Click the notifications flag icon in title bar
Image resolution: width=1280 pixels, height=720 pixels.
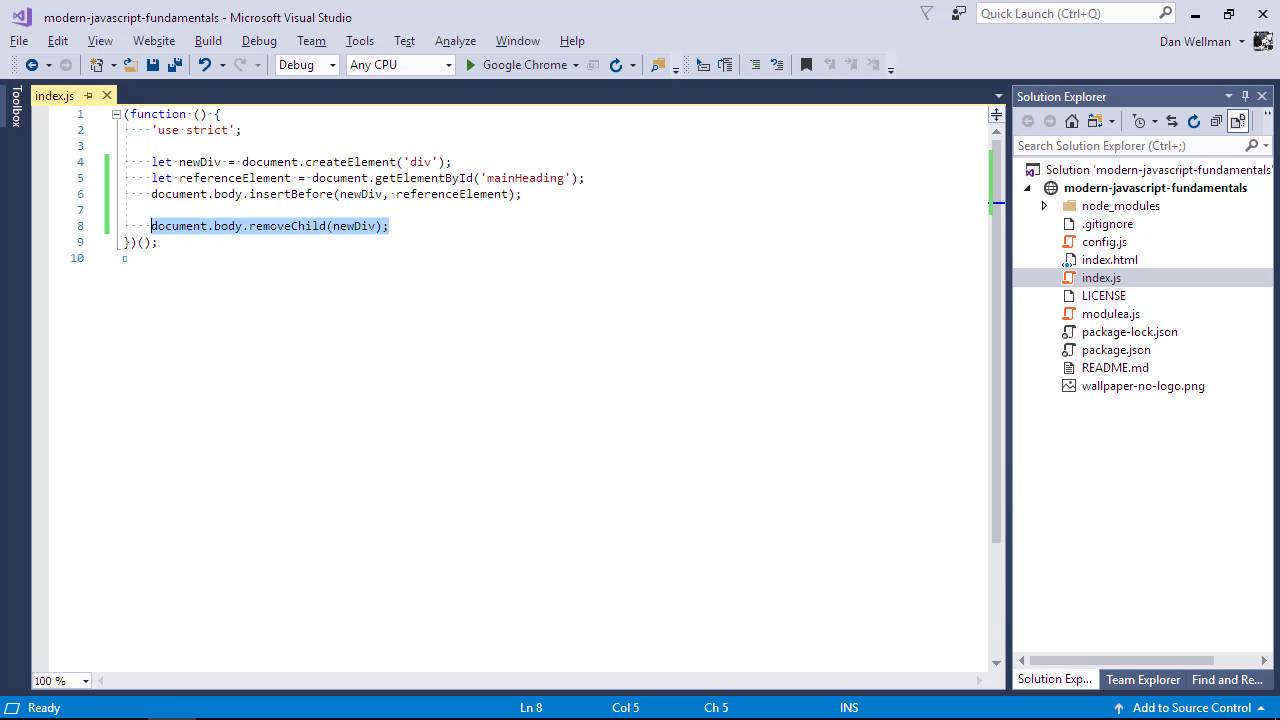coord(927,14)
